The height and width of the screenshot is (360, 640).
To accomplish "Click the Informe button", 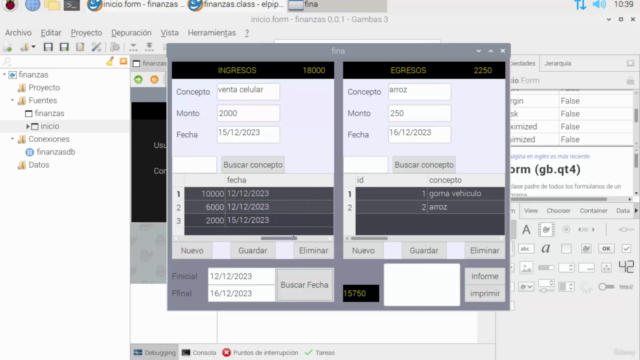I will [x=484, y=276].
